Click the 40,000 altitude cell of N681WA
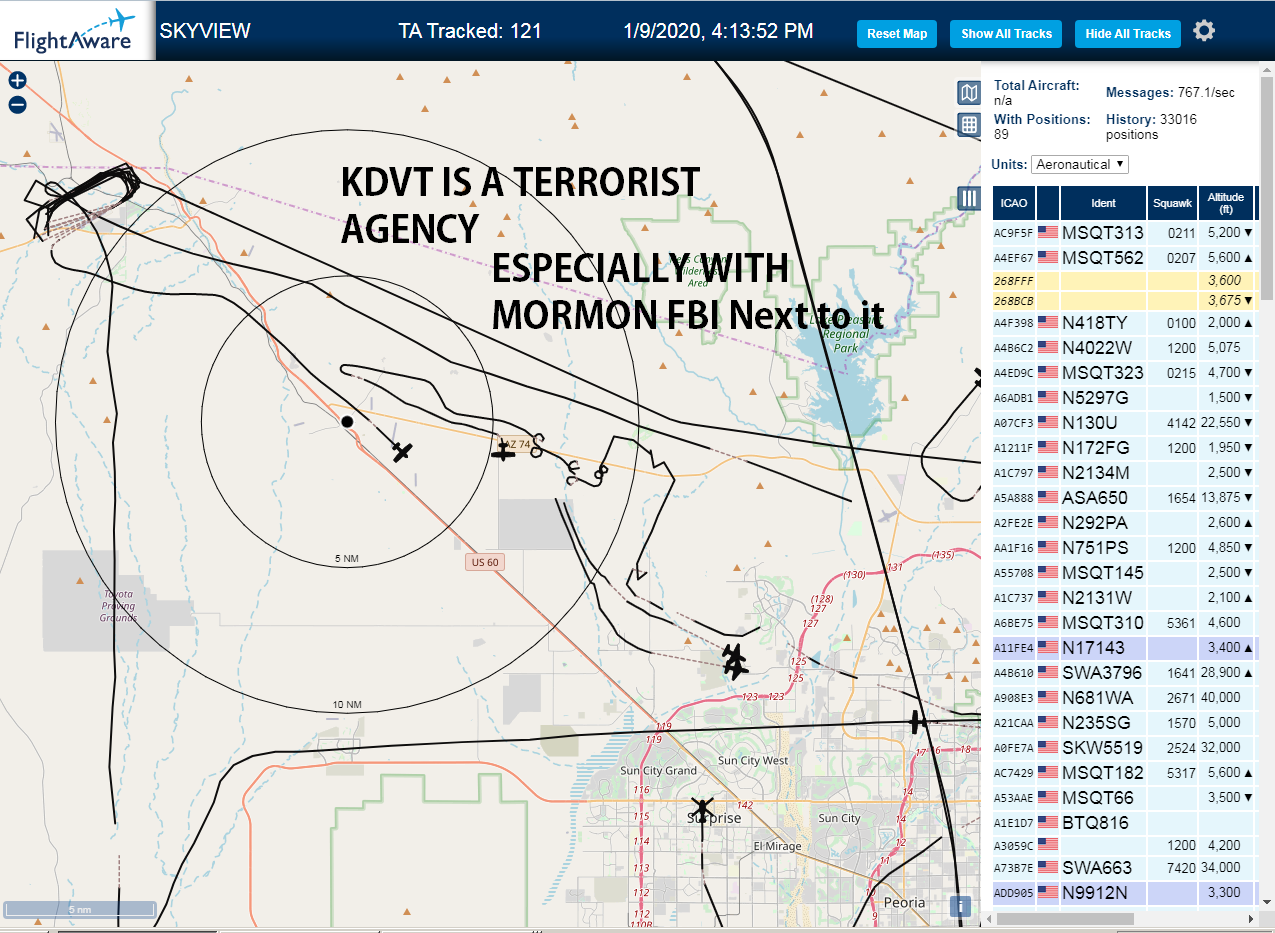This screenshot has height=933, width=1275. (x=1225, y=698)
